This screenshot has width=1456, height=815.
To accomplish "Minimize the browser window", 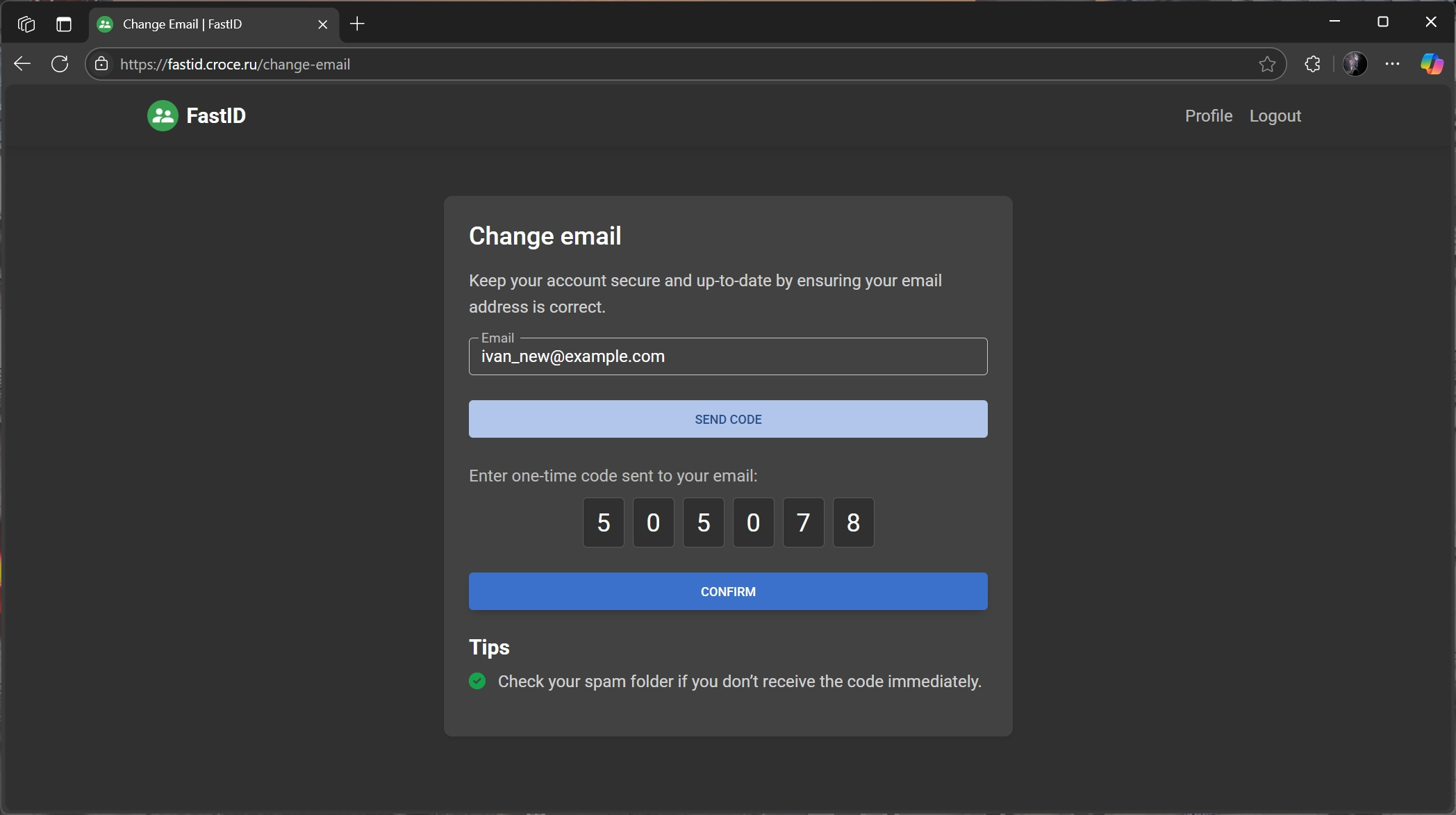I will [1334, 22].
